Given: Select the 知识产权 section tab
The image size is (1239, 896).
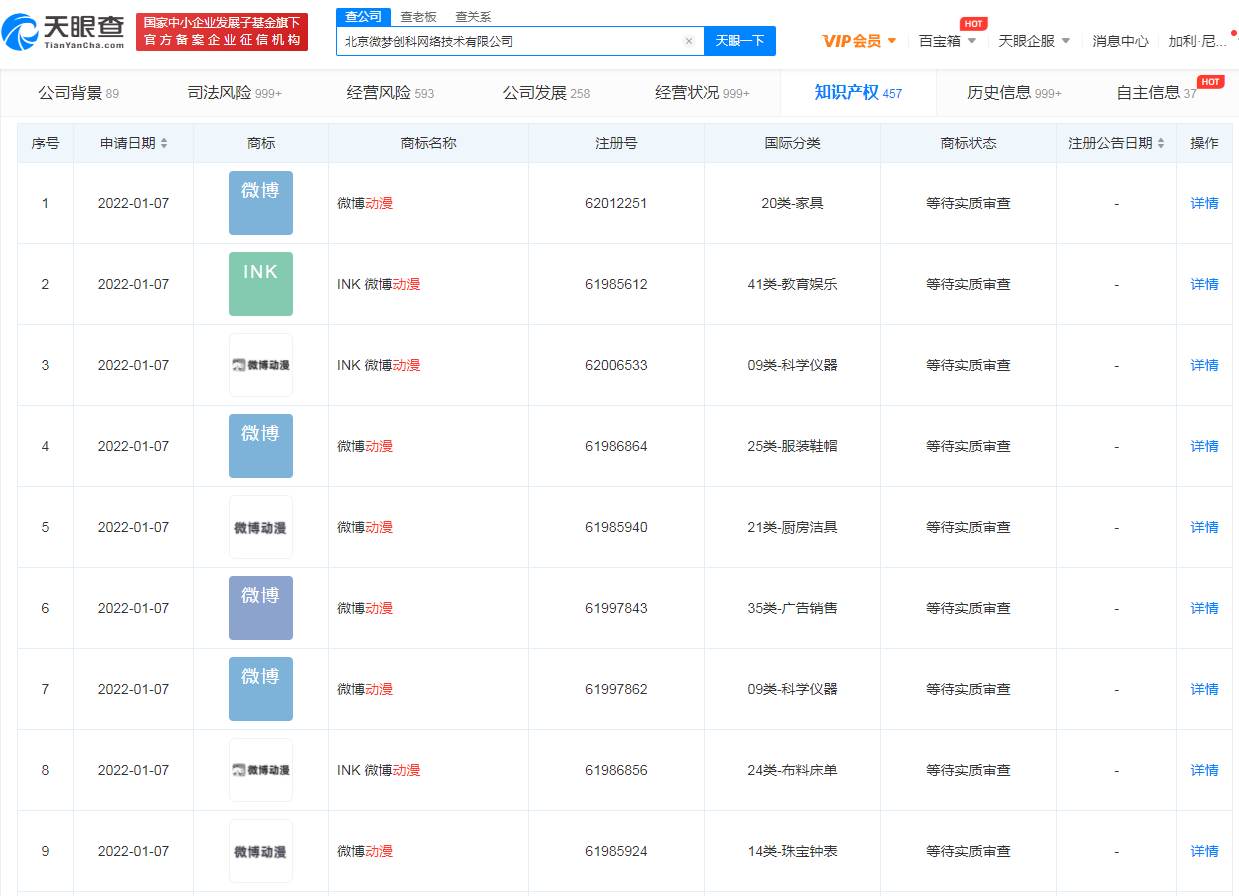Looking at the screenshot, I should click(x=858, y=93).
